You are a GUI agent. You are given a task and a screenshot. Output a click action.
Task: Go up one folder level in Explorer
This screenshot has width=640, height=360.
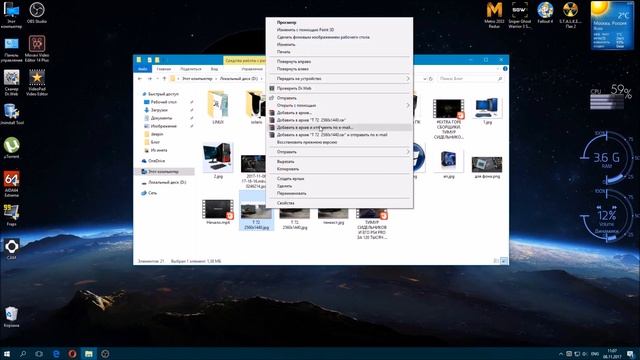click(x=164, y=78)
